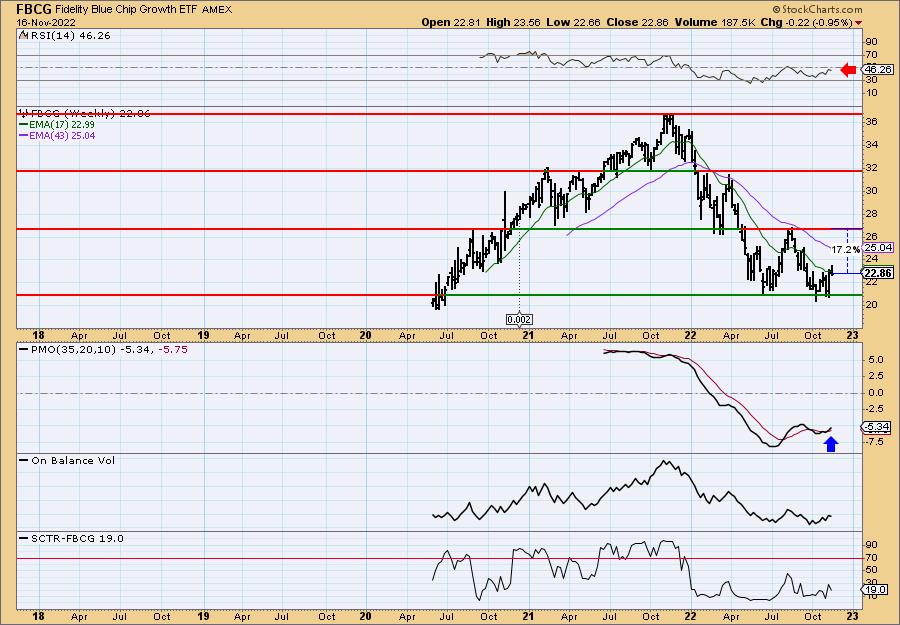Click the High 23.56 value
The image size is (900, 625).
coord(513,22)
